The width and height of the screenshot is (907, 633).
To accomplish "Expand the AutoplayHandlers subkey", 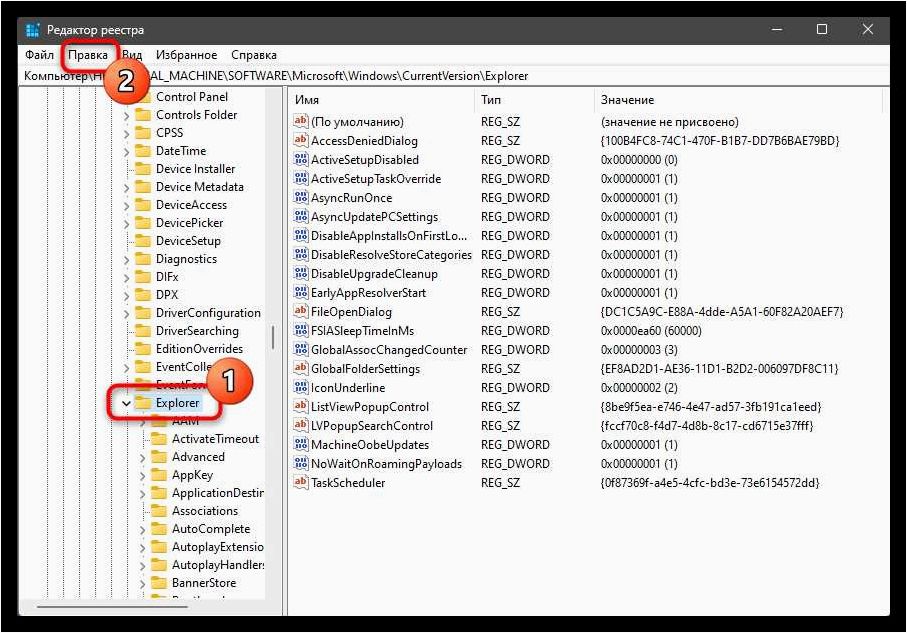I will (142, 565).
